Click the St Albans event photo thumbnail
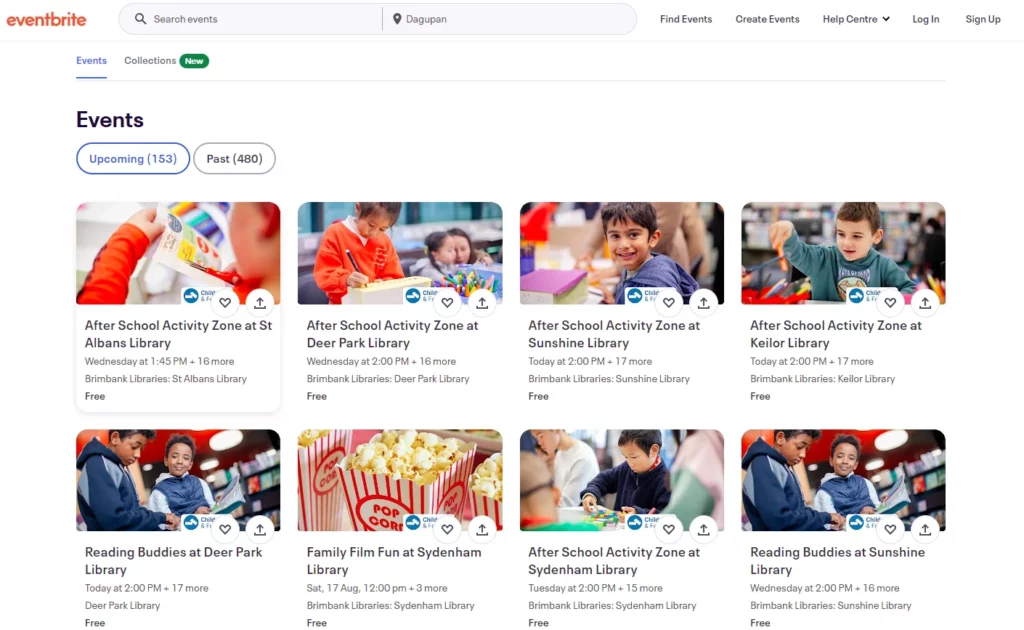 click(178, 253)
